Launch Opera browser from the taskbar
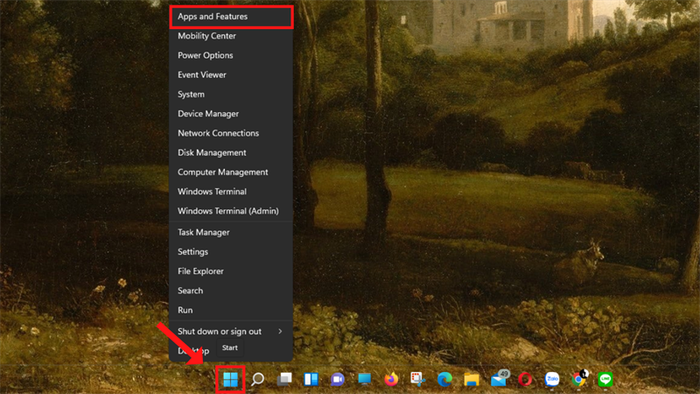The height and width of the screenshot is (394, 700). point(525,379)
